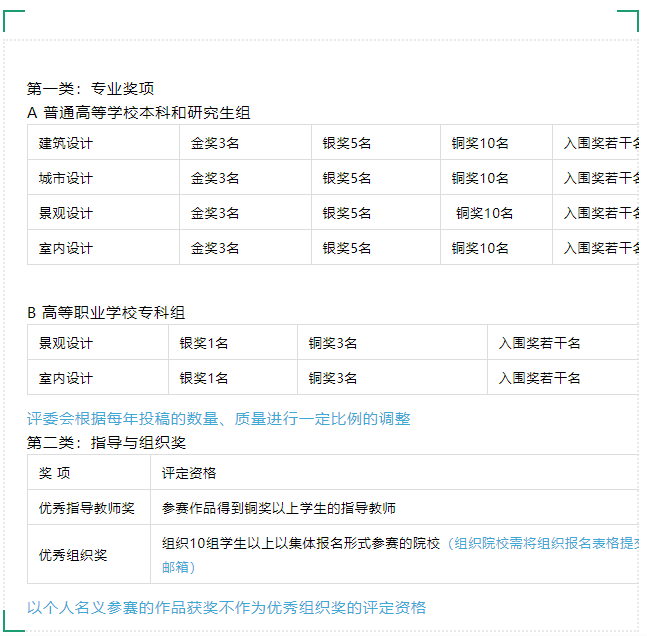This screenshot has height=636, width=647.
Task: Select "入围奖若干名" in group B 室内设计 row
Action: click(539, 378)
